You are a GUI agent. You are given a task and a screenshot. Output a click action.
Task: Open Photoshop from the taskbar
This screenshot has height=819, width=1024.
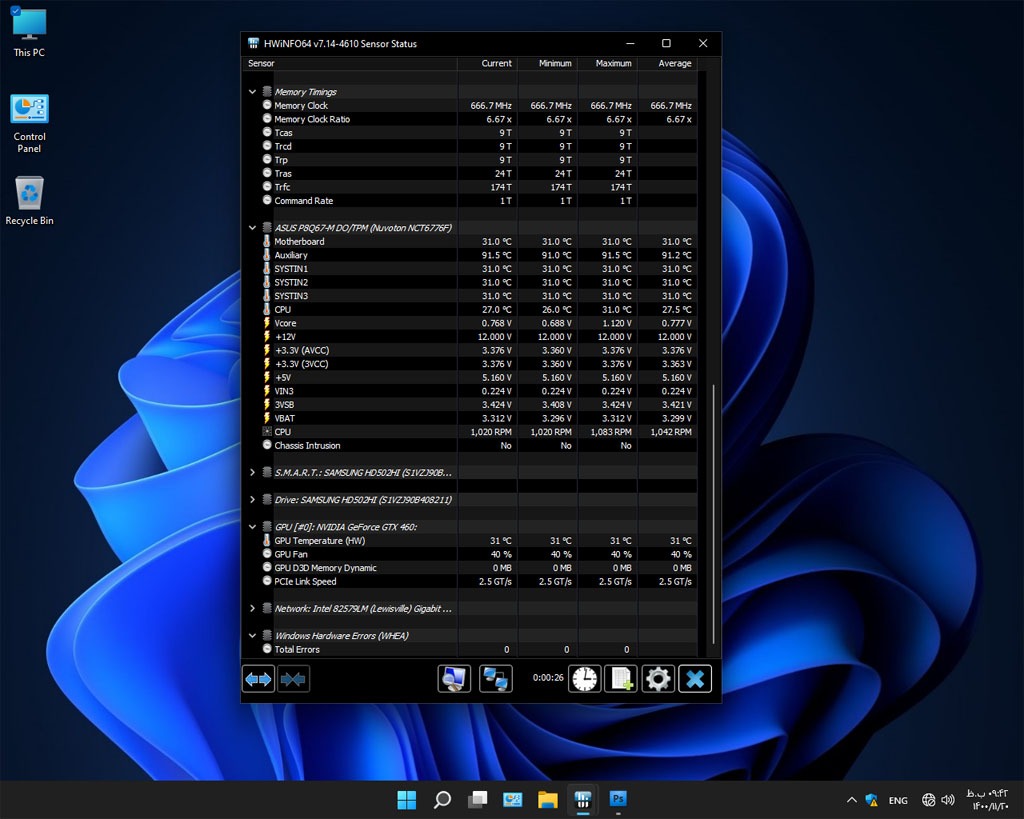click(x=618, y=799)
